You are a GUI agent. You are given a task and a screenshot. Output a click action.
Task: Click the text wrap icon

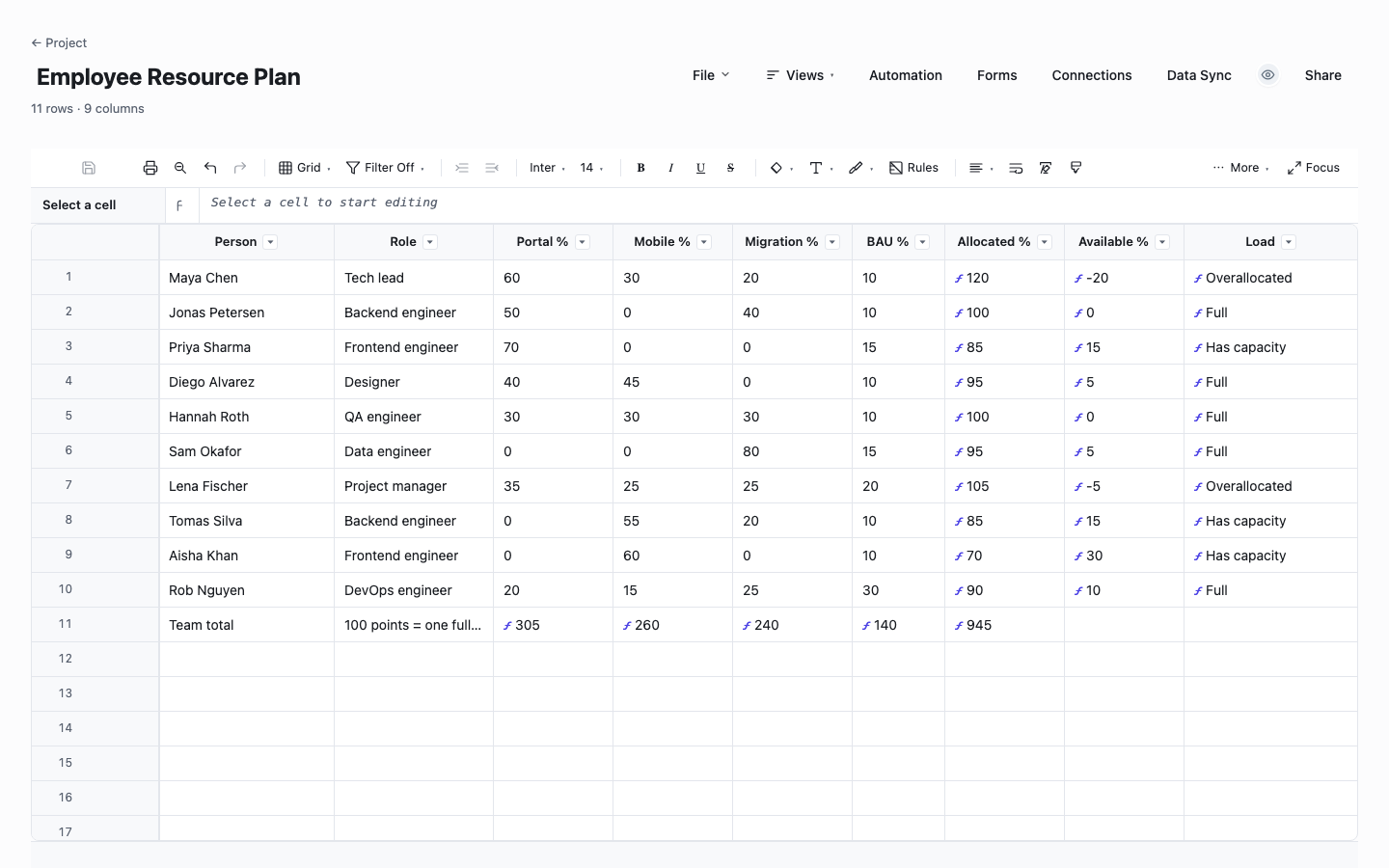click(x=1016, y=168)
